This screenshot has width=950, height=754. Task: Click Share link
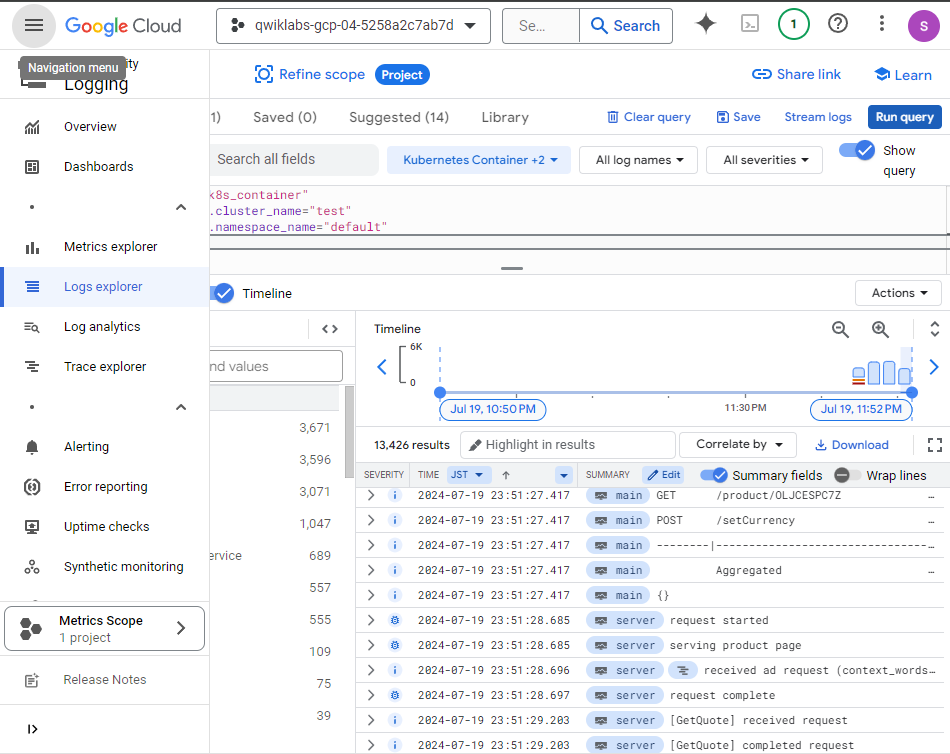point(796,75)
